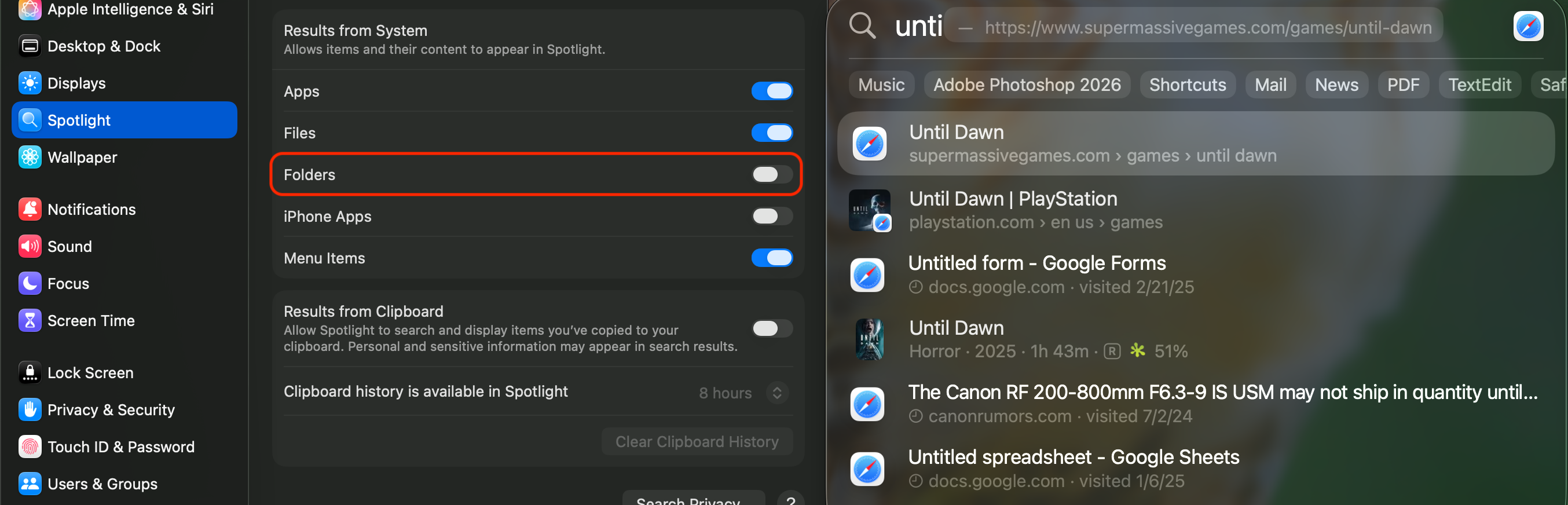Enable the Folders toggle
The height and width of the screenshot is (505, 1568).
pyautogui.click(x=772, y=175)
